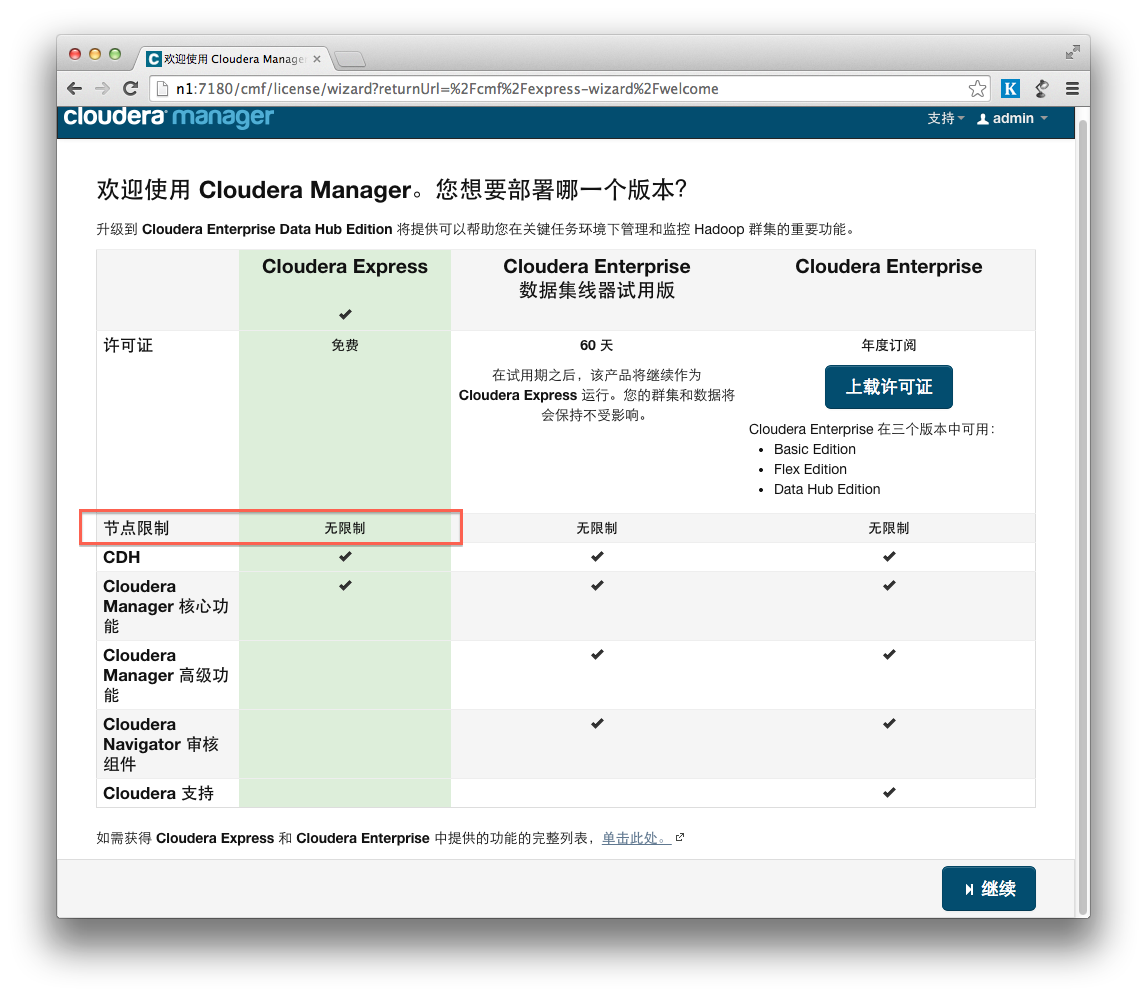Click the 上载许可证 button

point(888,387)
